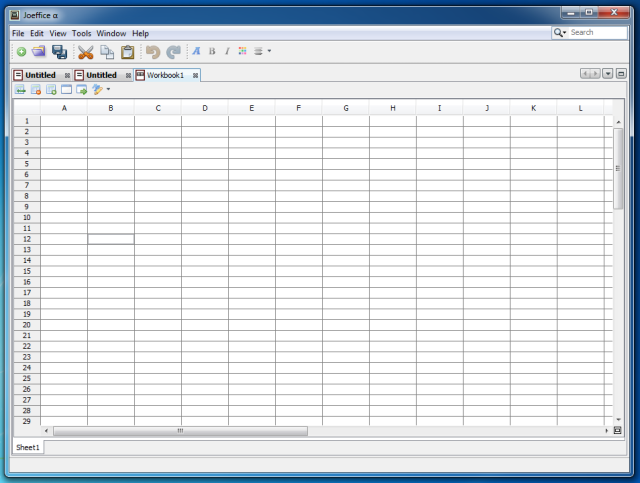Click the small icon at scrollbar corner
Viewport: 640px width, 483px height.
pyautogui.click(x=618, y=430)
